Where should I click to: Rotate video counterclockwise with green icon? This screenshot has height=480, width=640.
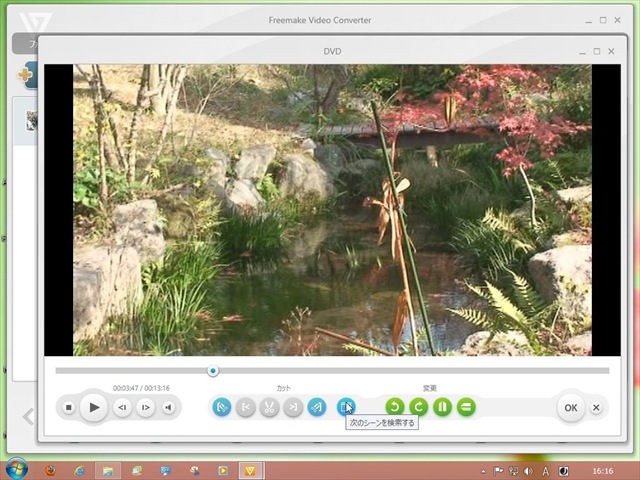(395, 407)
